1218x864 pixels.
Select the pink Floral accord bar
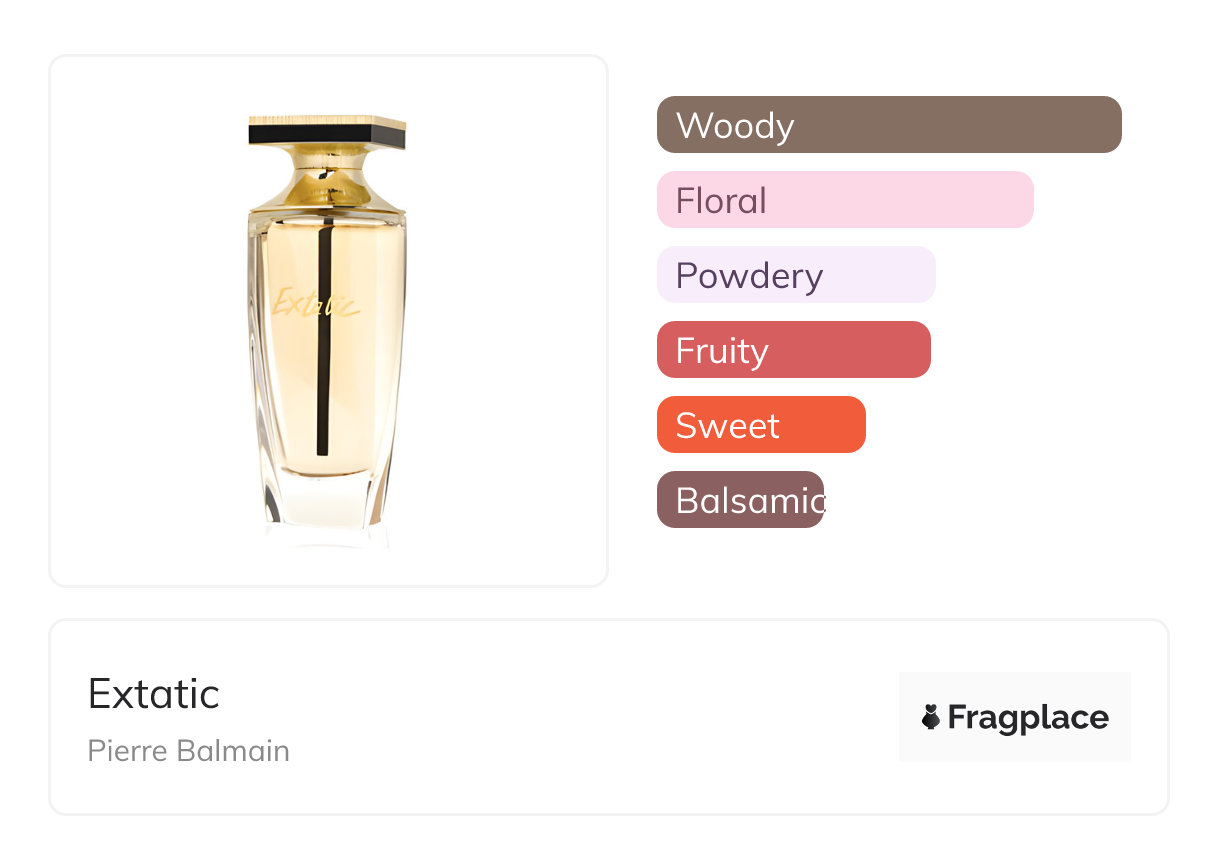[x=844, y=200]
